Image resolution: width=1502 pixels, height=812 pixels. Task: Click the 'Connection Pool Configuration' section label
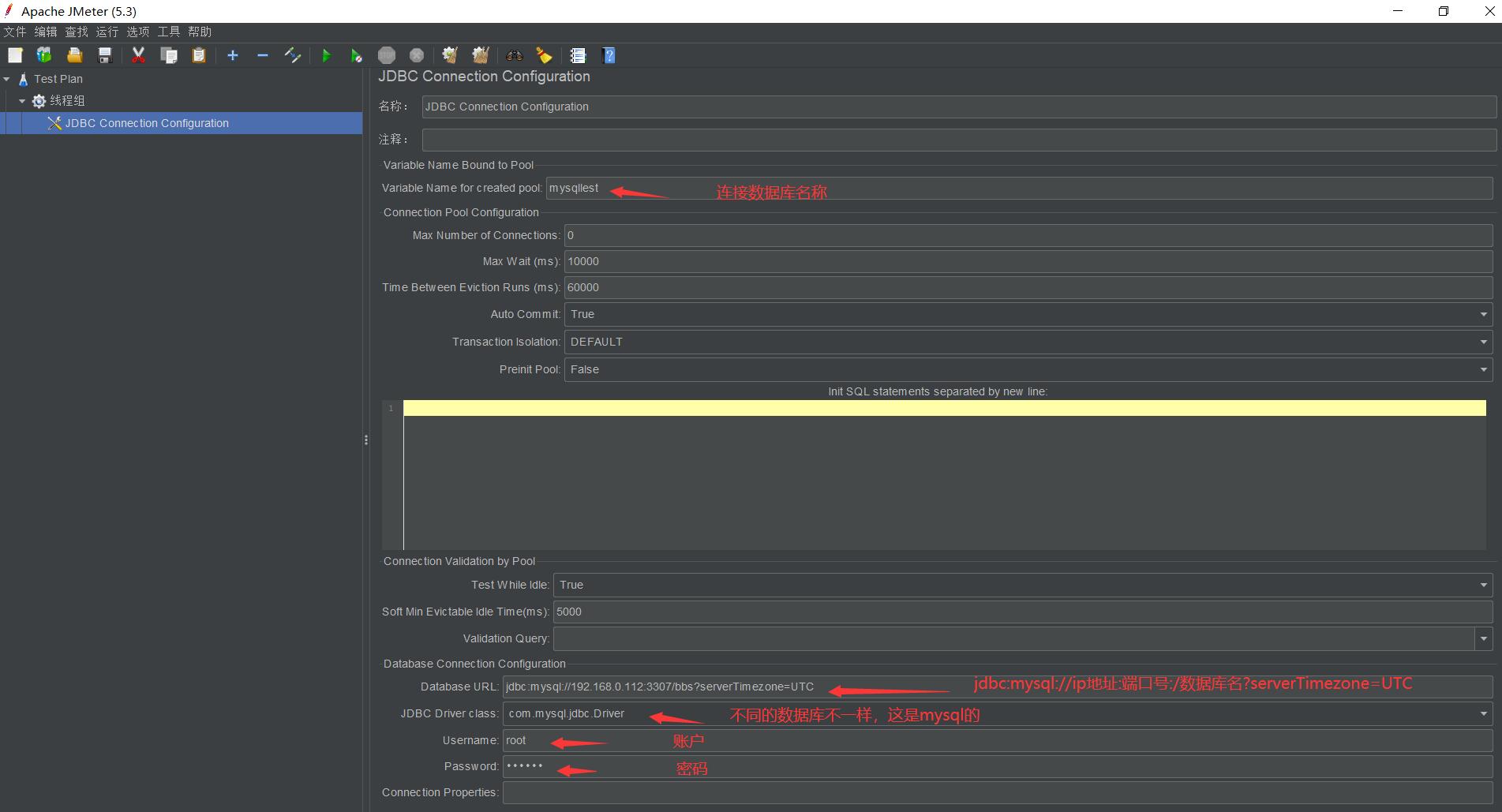[461, 212]
